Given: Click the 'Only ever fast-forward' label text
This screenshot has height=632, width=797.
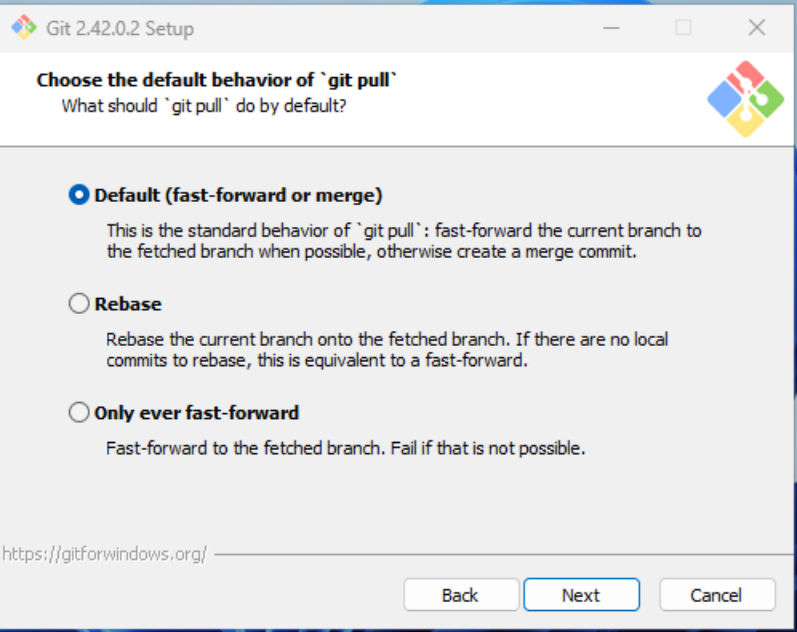Looking at the screenshot, I should coord(197,412).
